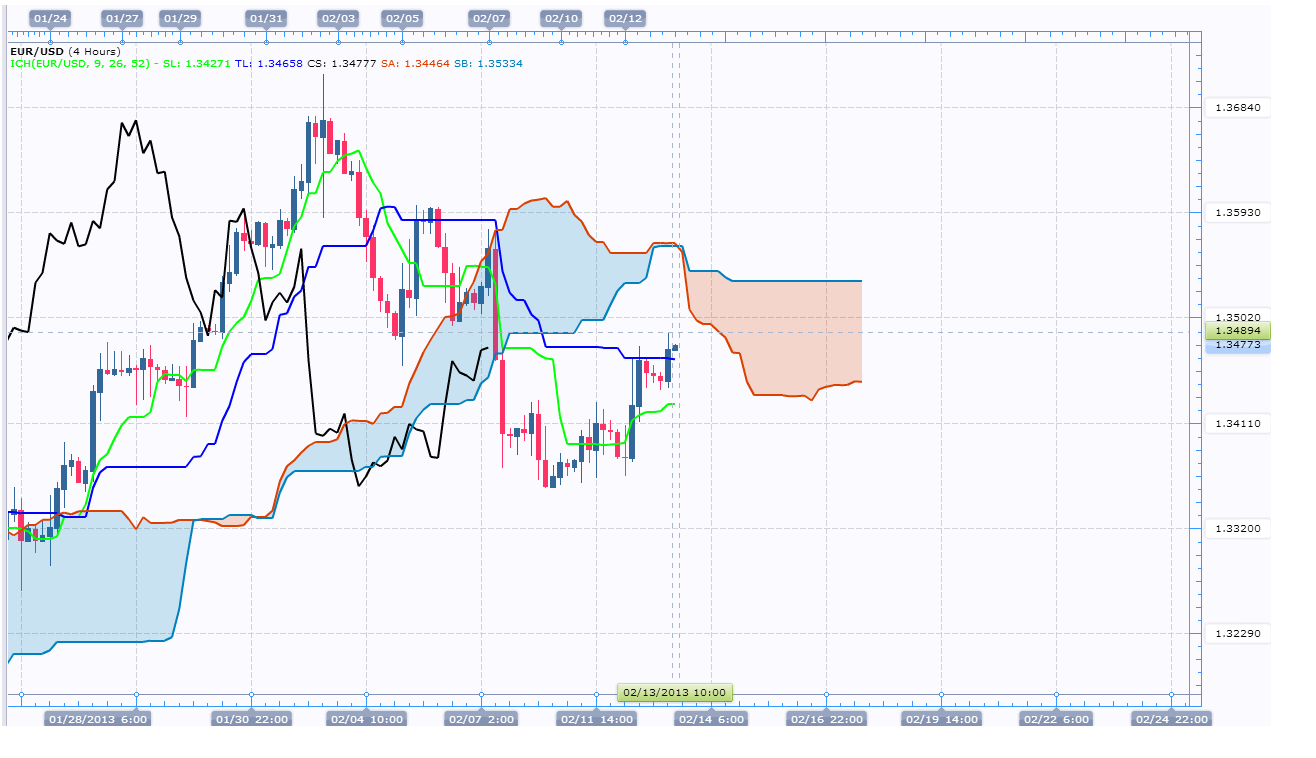Click the 02/19 14:00 bottom time label

pyautogui.click(x=941, y=718)
